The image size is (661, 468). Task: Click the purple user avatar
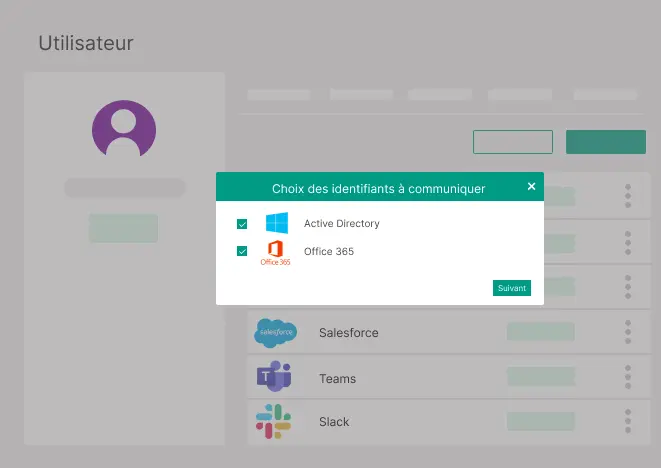pos(124,129)
